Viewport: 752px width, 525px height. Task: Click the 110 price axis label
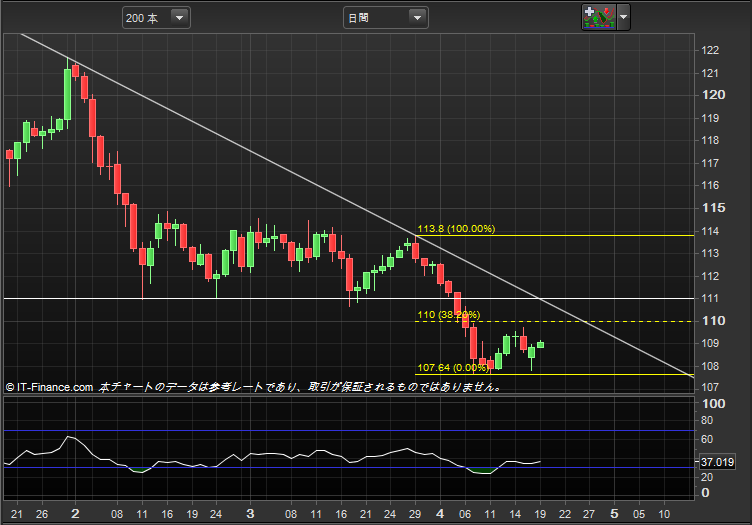point(713,321)
